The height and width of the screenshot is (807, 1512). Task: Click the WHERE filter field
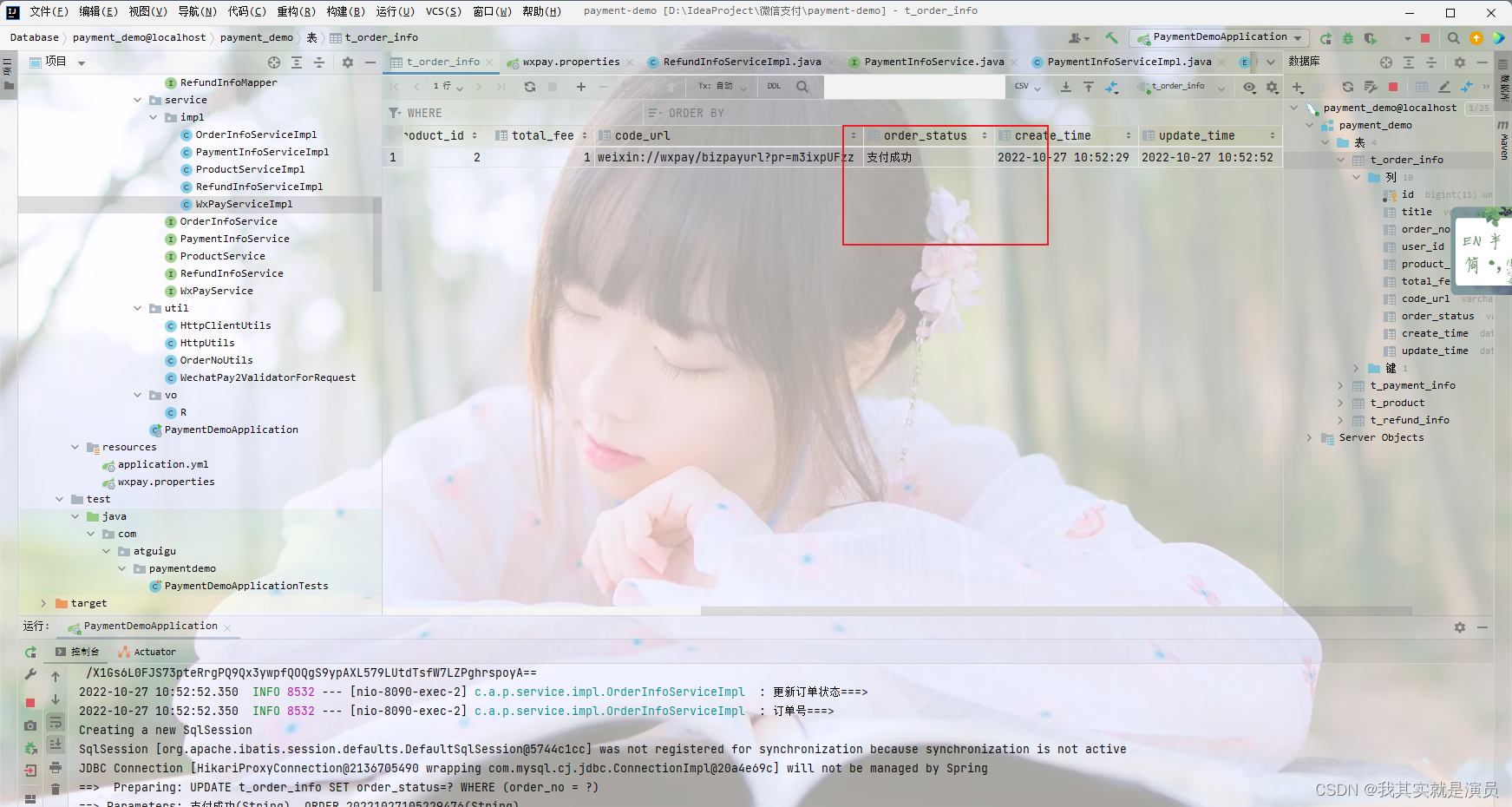[x=515, y=113]
